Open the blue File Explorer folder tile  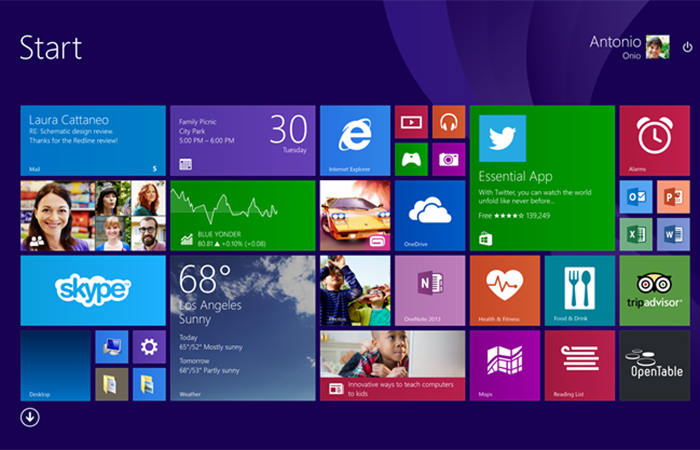(149, 384)
